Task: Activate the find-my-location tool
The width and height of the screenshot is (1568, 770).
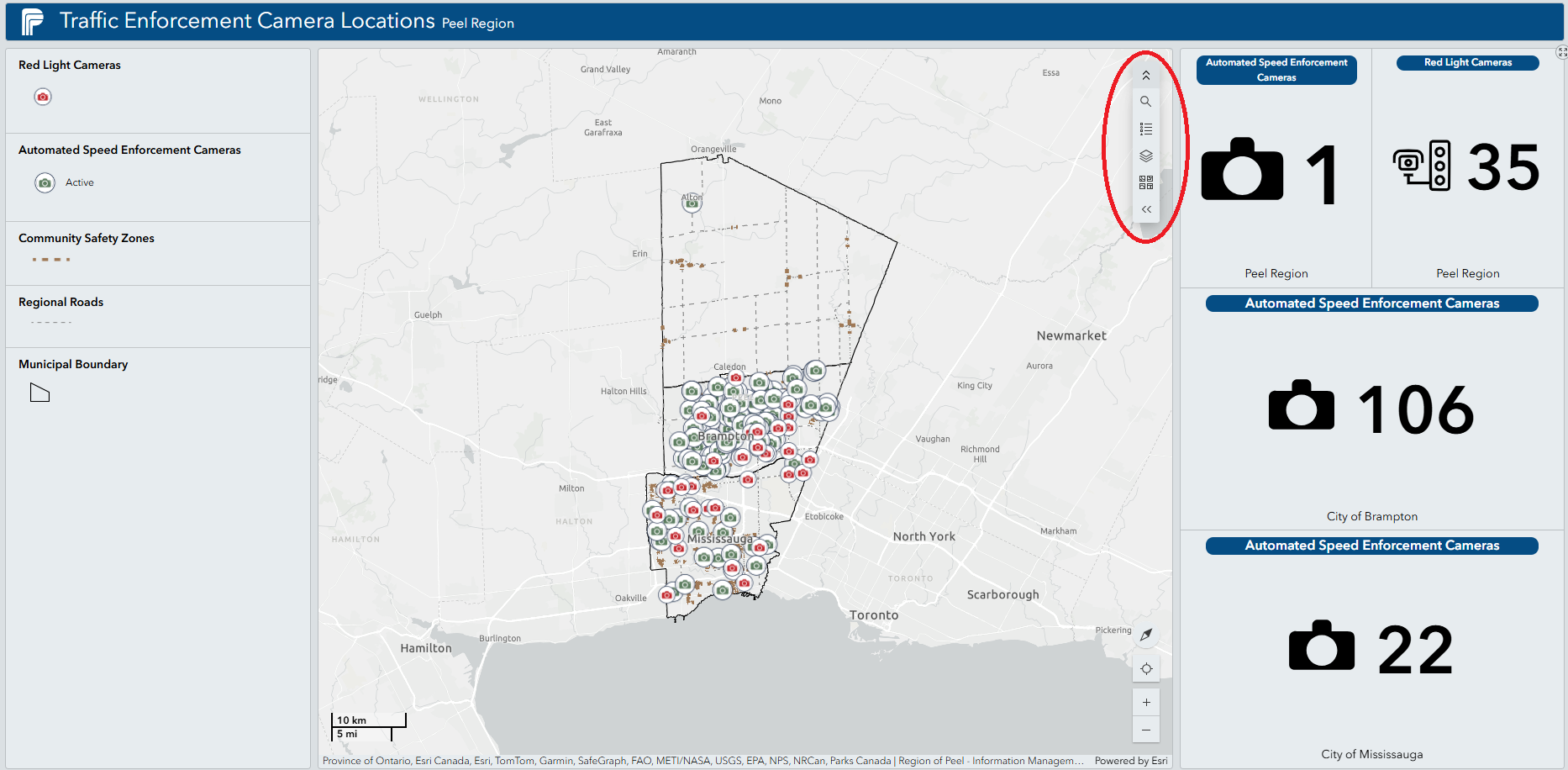Action: [1146, 667]
